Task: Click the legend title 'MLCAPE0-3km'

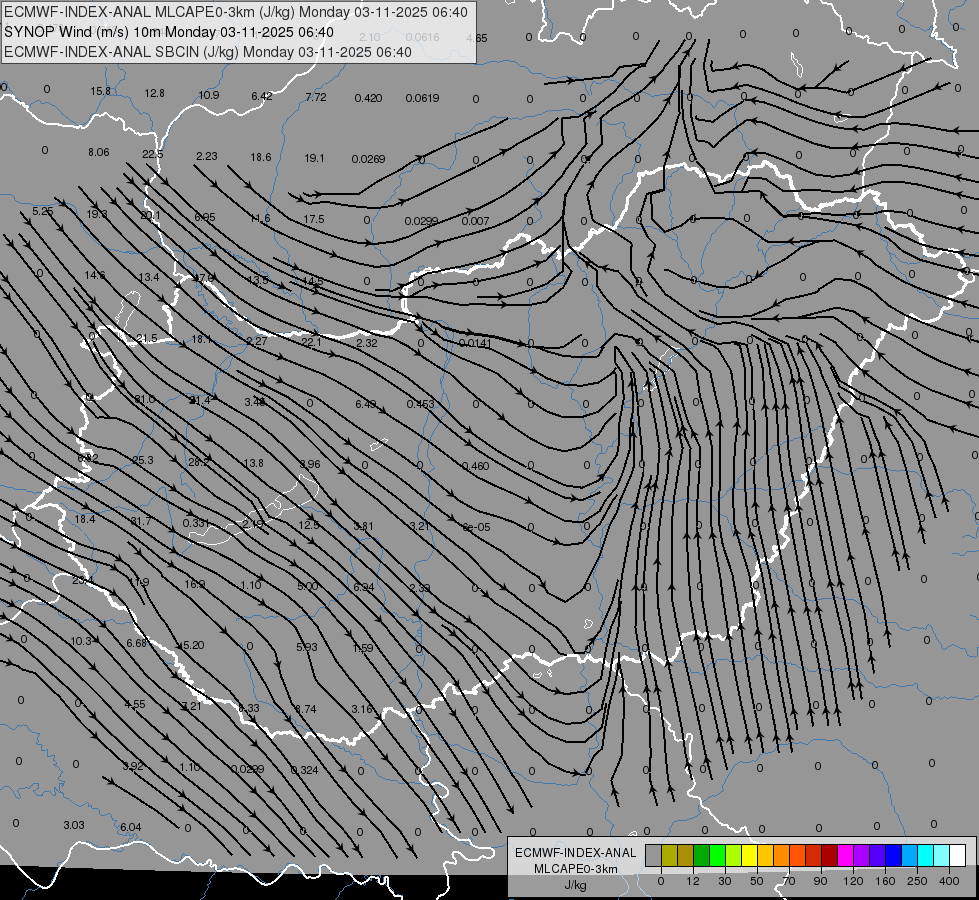Action: 576,869
